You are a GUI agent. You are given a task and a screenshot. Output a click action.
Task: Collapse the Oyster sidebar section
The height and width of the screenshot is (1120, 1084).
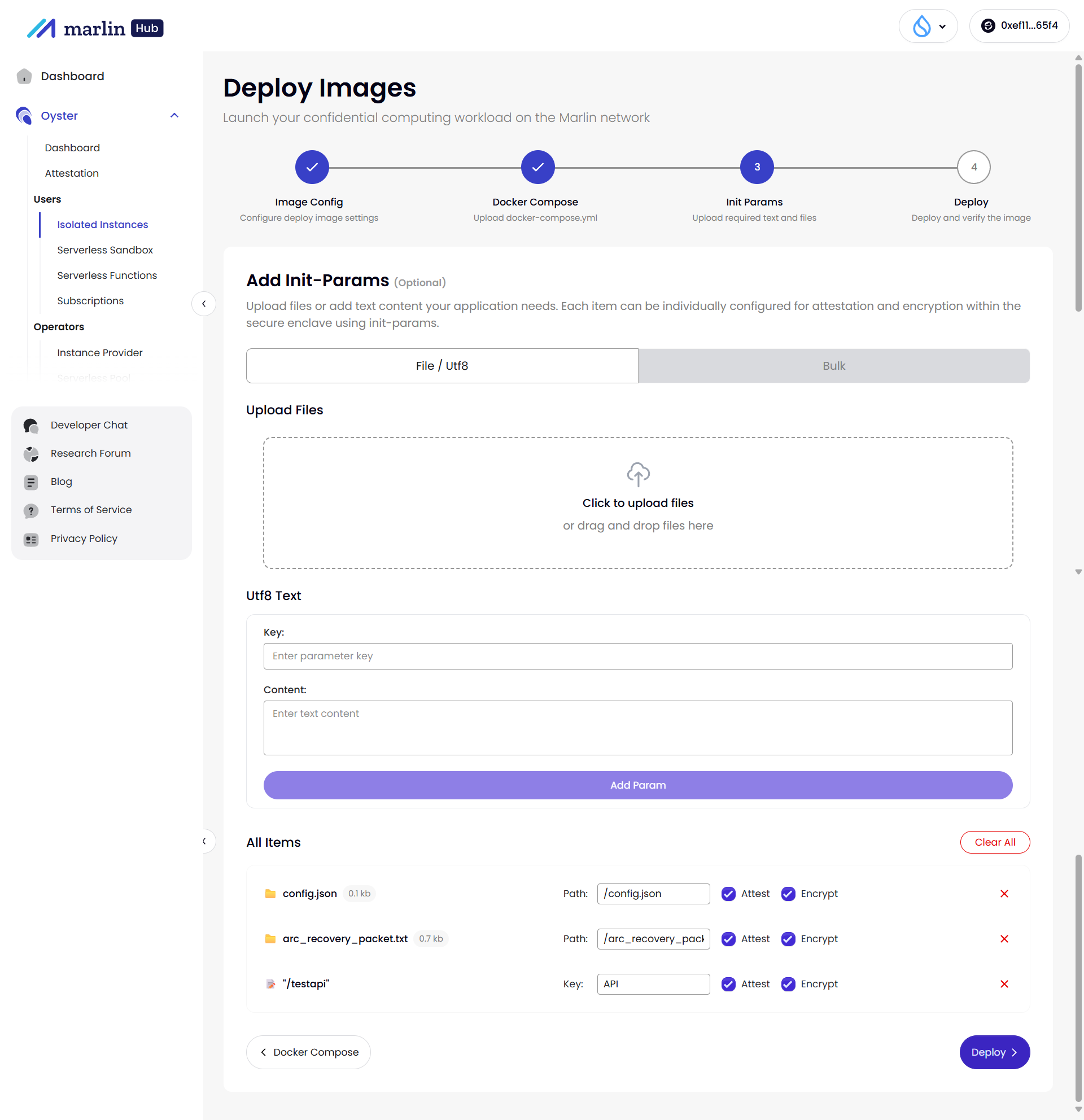coord(174,115)
